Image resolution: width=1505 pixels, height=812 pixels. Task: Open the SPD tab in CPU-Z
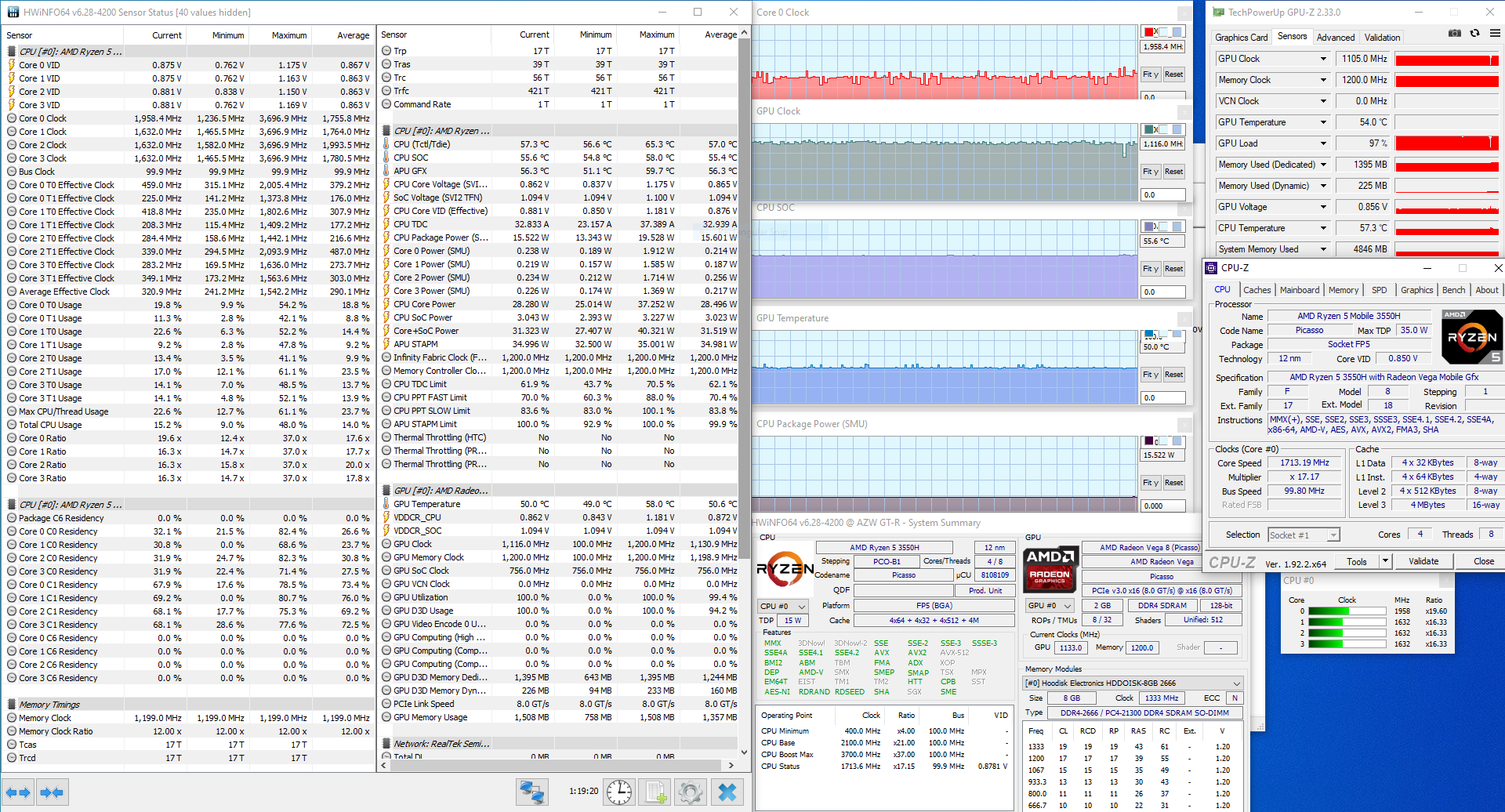(1379, 290)
